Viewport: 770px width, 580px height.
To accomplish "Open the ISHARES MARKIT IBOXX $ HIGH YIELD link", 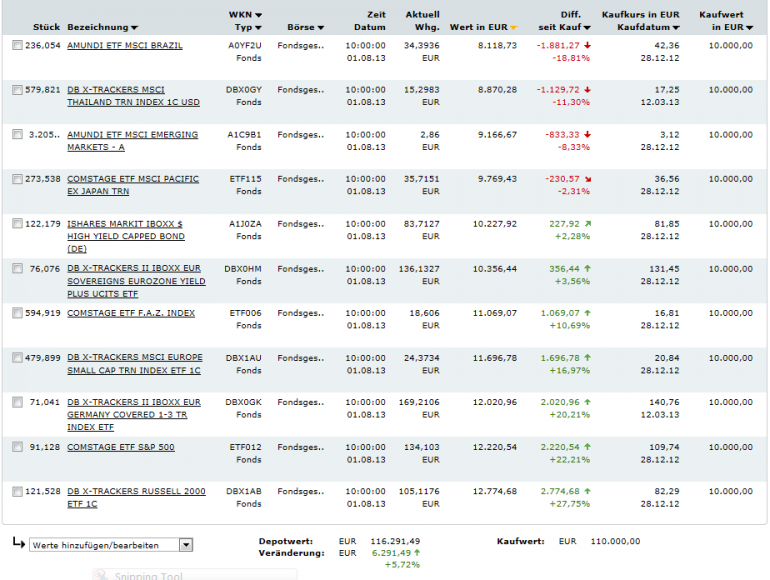I will pos(126,236).
